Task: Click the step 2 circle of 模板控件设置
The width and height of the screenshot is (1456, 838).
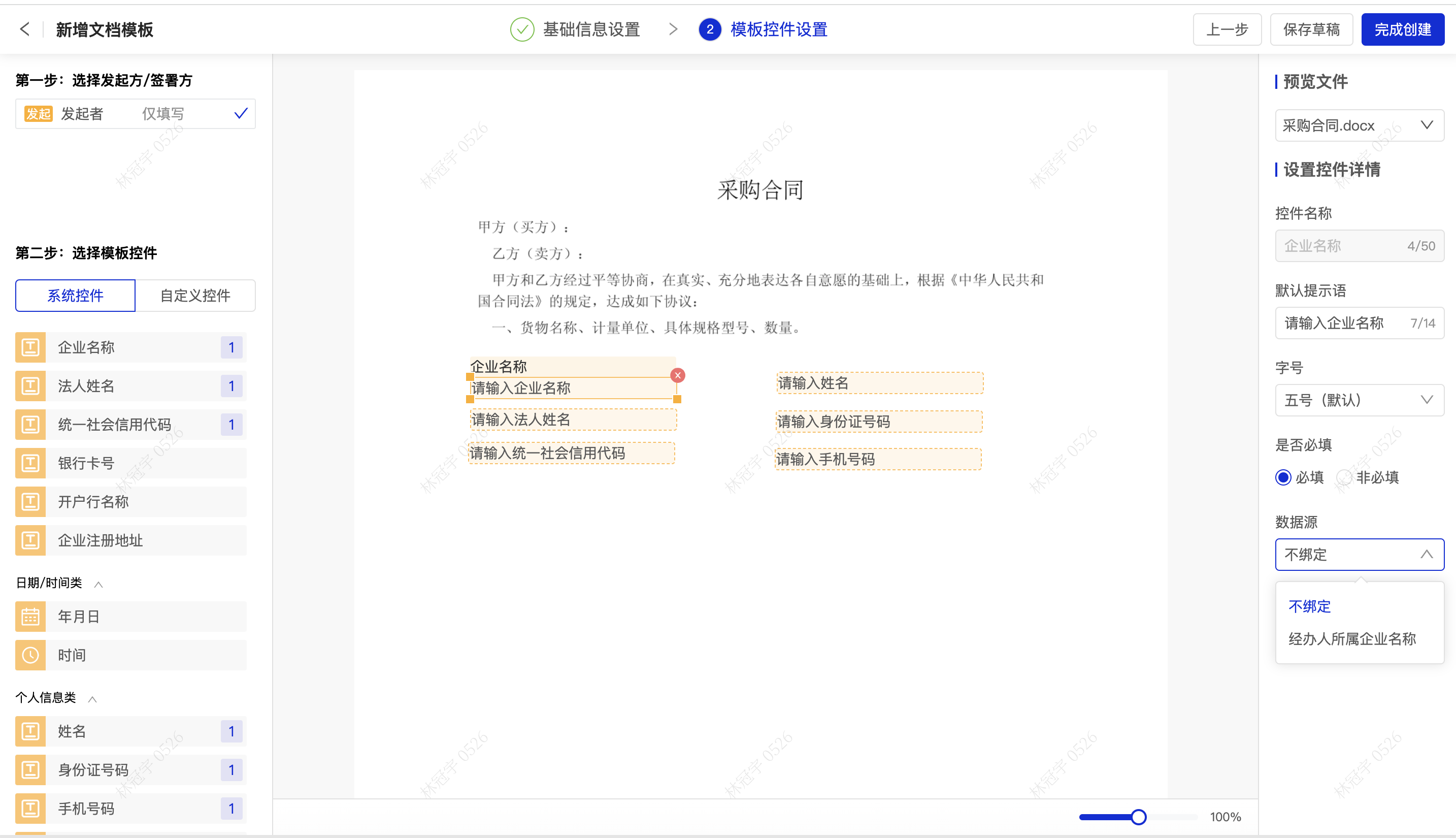Action: coord(710,29)
